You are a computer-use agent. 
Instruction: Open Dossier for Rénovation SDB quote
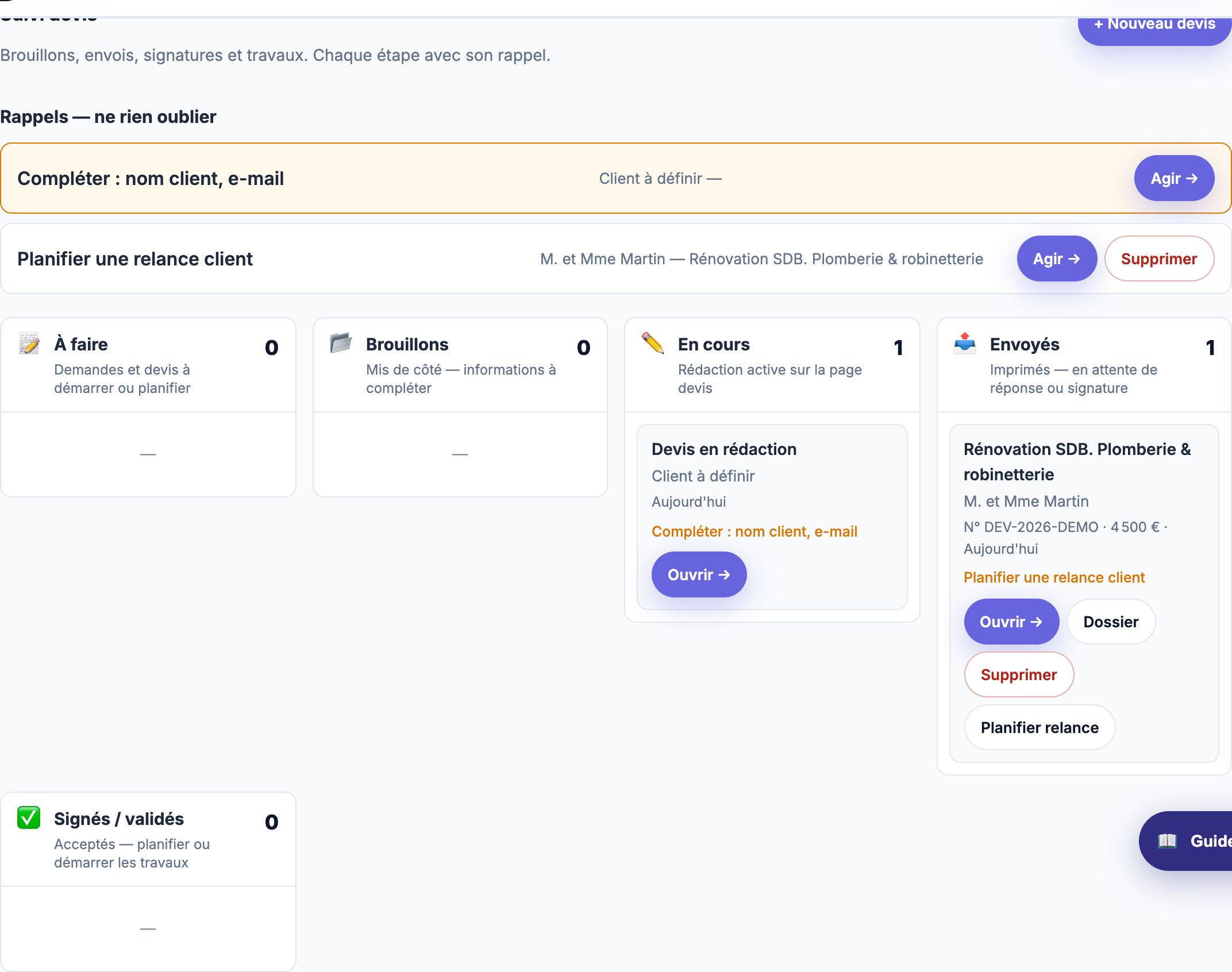click(1111, 622)
